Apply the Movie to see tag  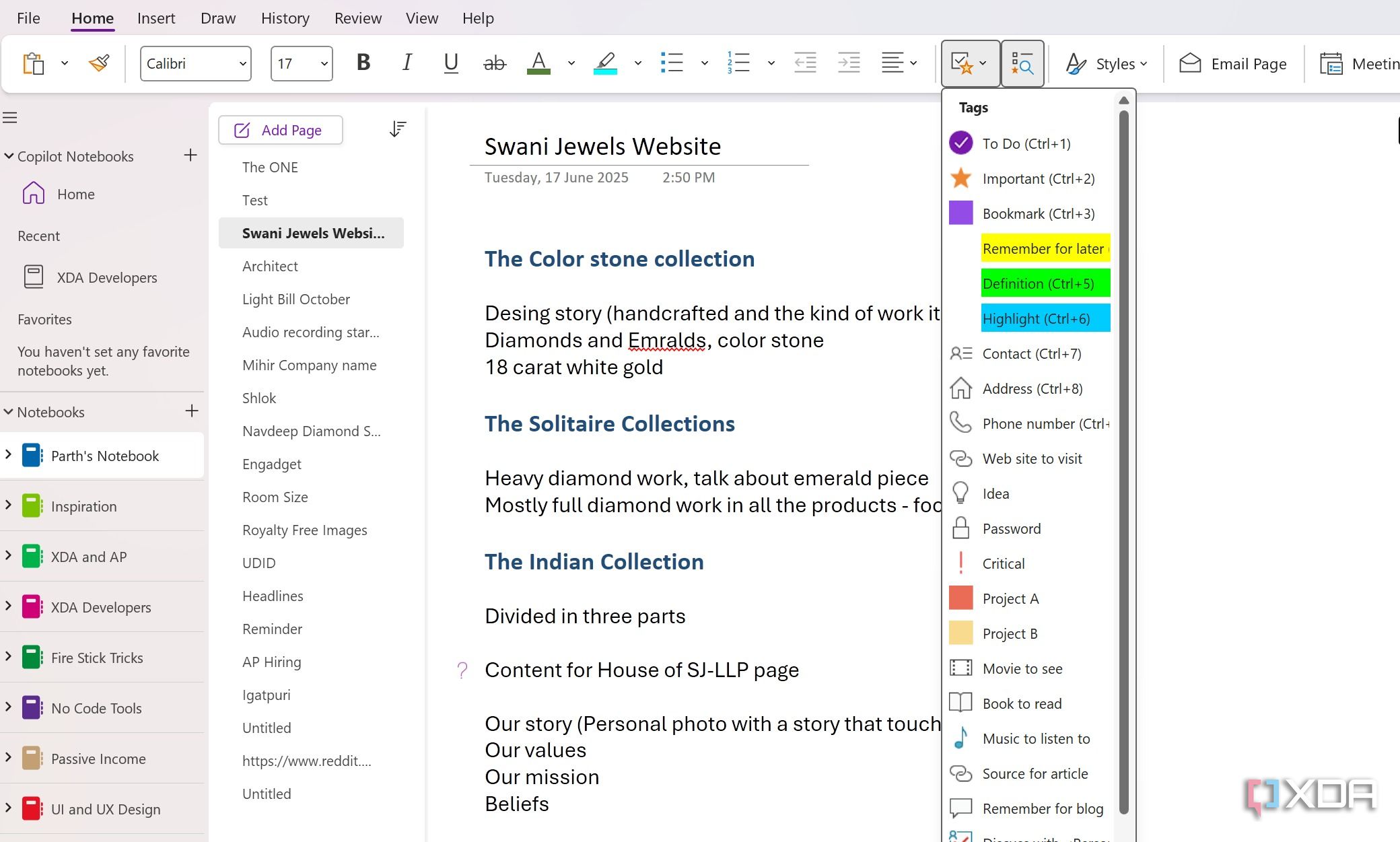1030,668
